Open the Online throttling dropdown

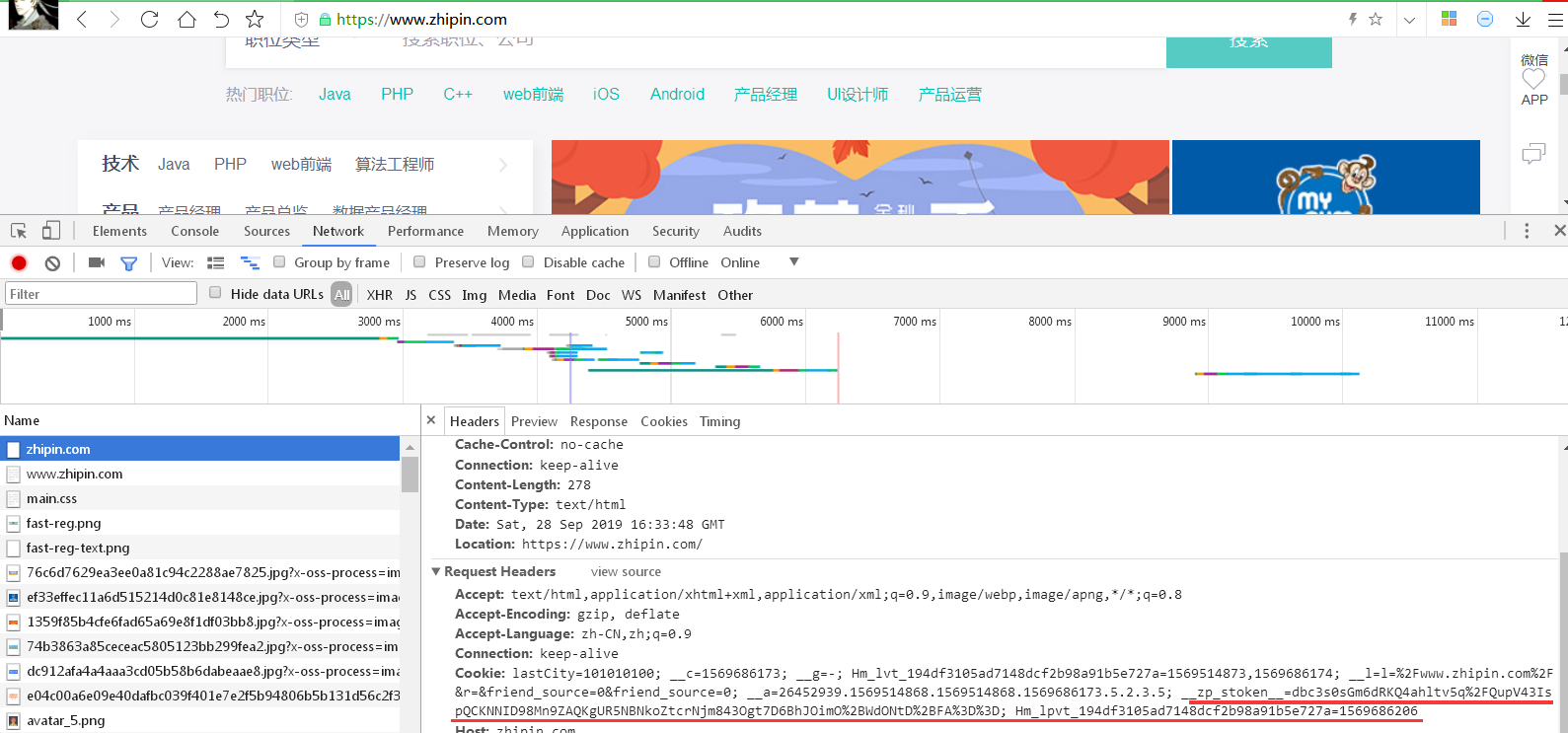760,262
